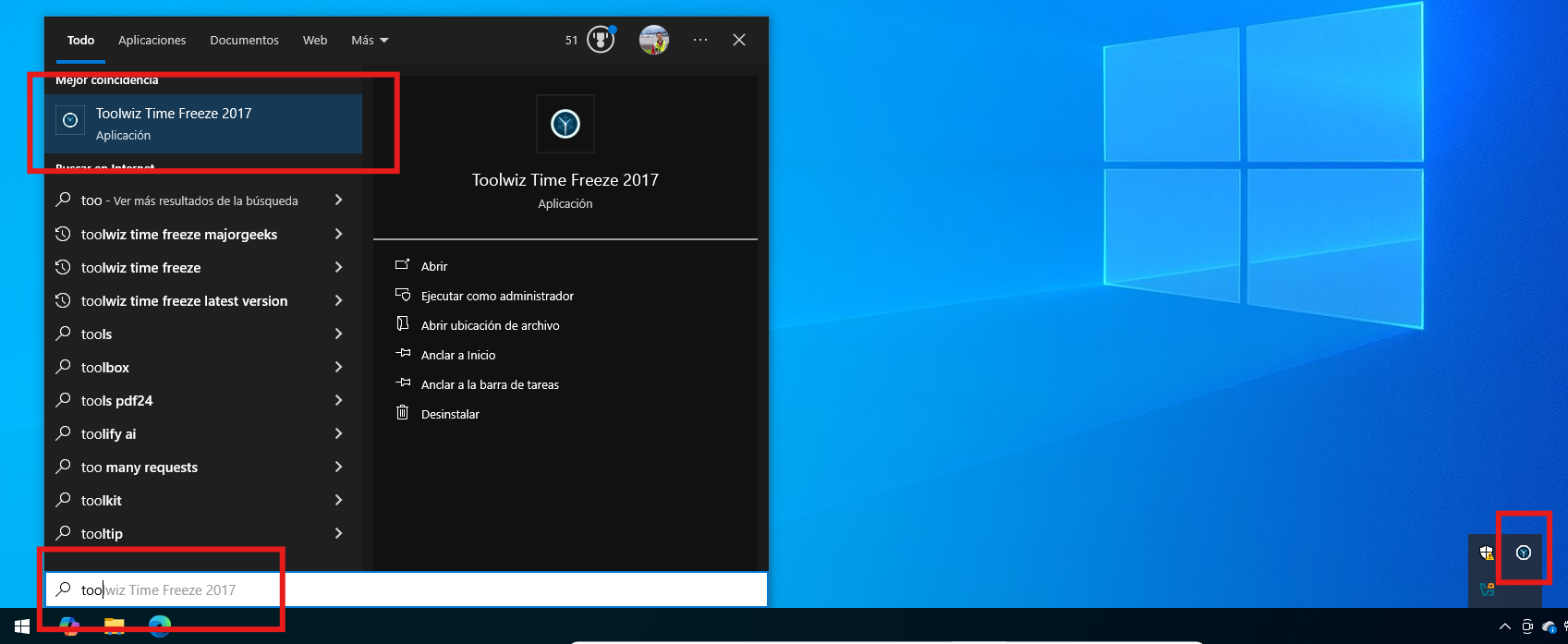Viewport: 1568px width, 644px height.
Task: Click 'Abrir ubicación de archivo'
Action: point(490,325)
